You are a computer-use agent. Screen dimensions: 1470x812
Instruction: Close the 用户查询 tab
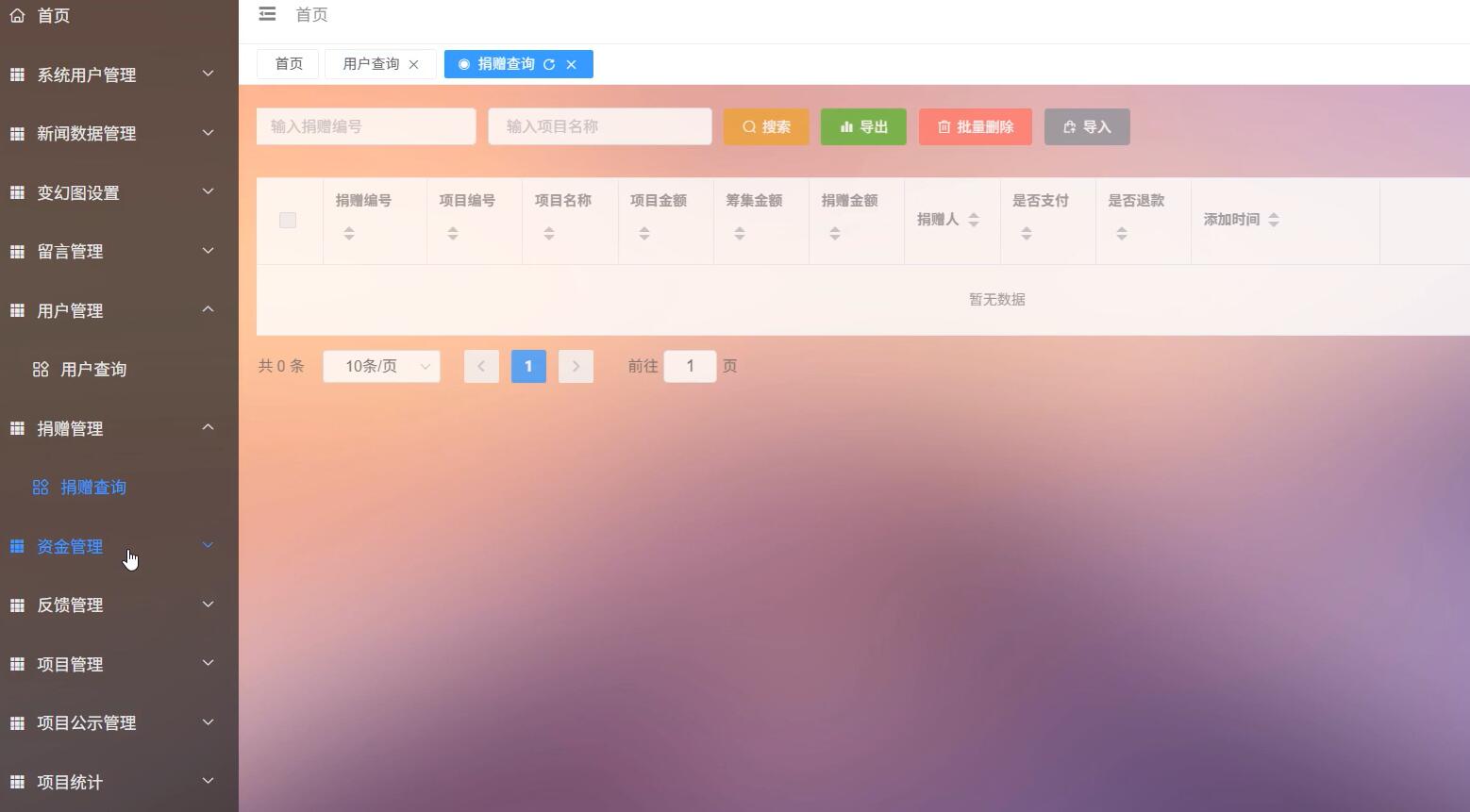click(x=413, y=64)
